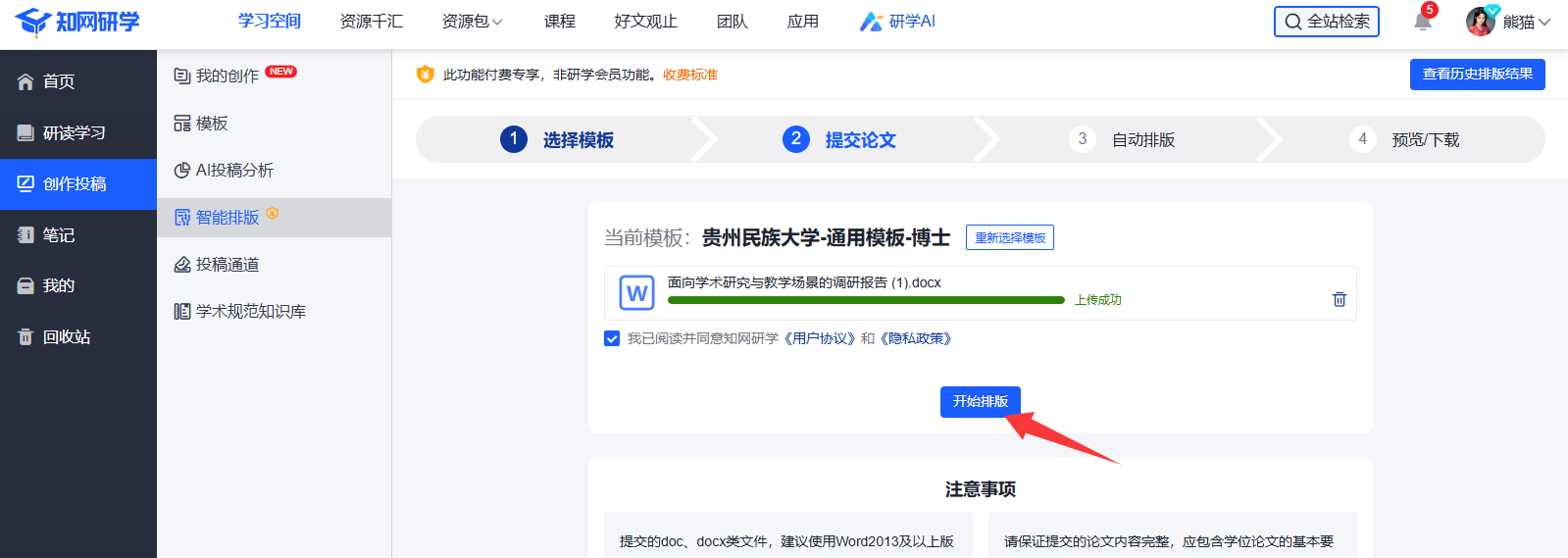Screen dimensions: 1568x558
Task: Click the user avatar picture
Action: click(x=1480, y=22)
